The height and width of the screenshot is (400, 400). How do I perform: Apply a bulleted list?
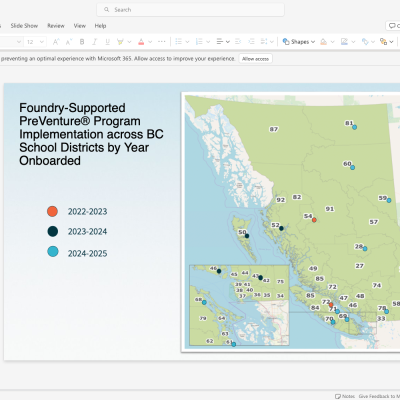(179, 42)
